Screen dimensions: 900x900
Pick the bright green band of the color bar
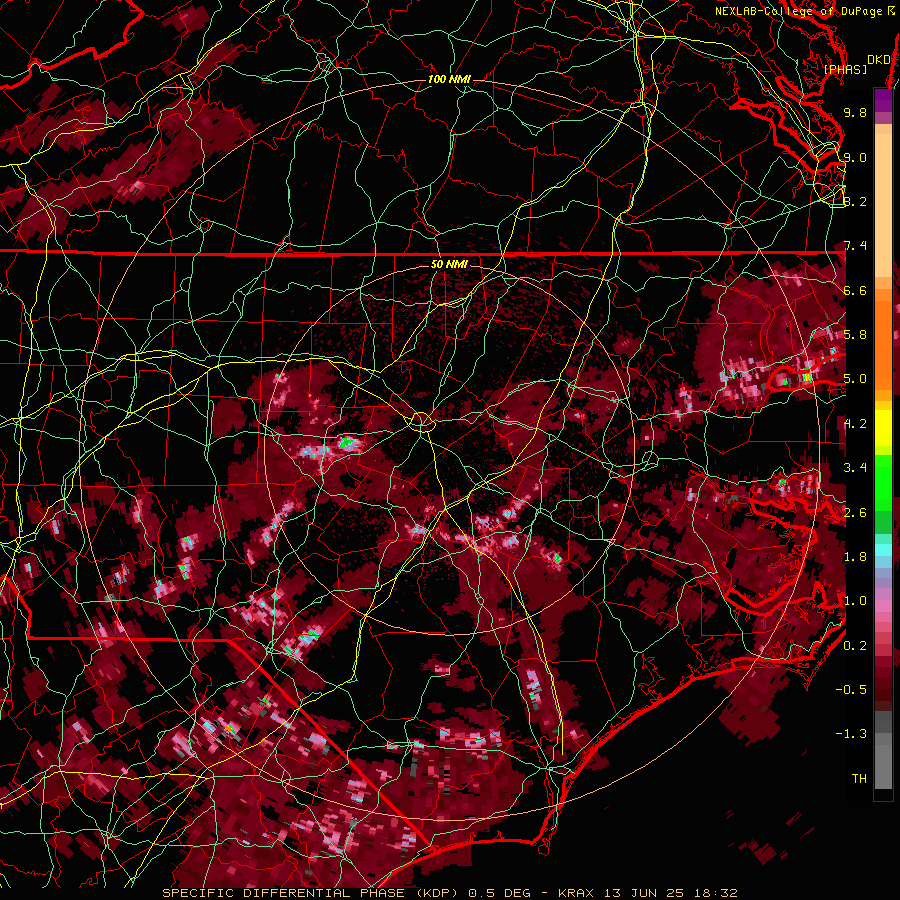tap(883, 482)
